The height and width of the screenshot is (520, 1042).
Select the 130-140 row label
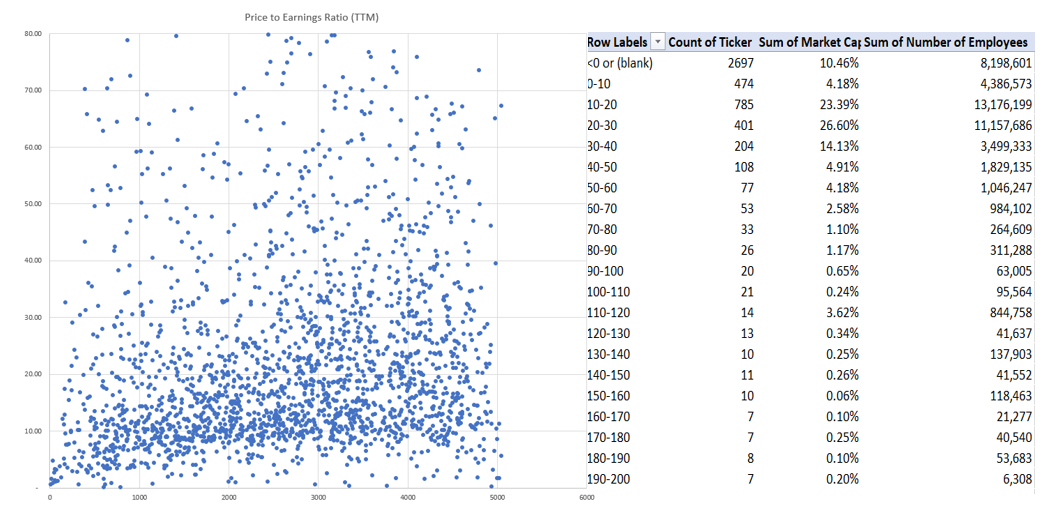(609, 354)
